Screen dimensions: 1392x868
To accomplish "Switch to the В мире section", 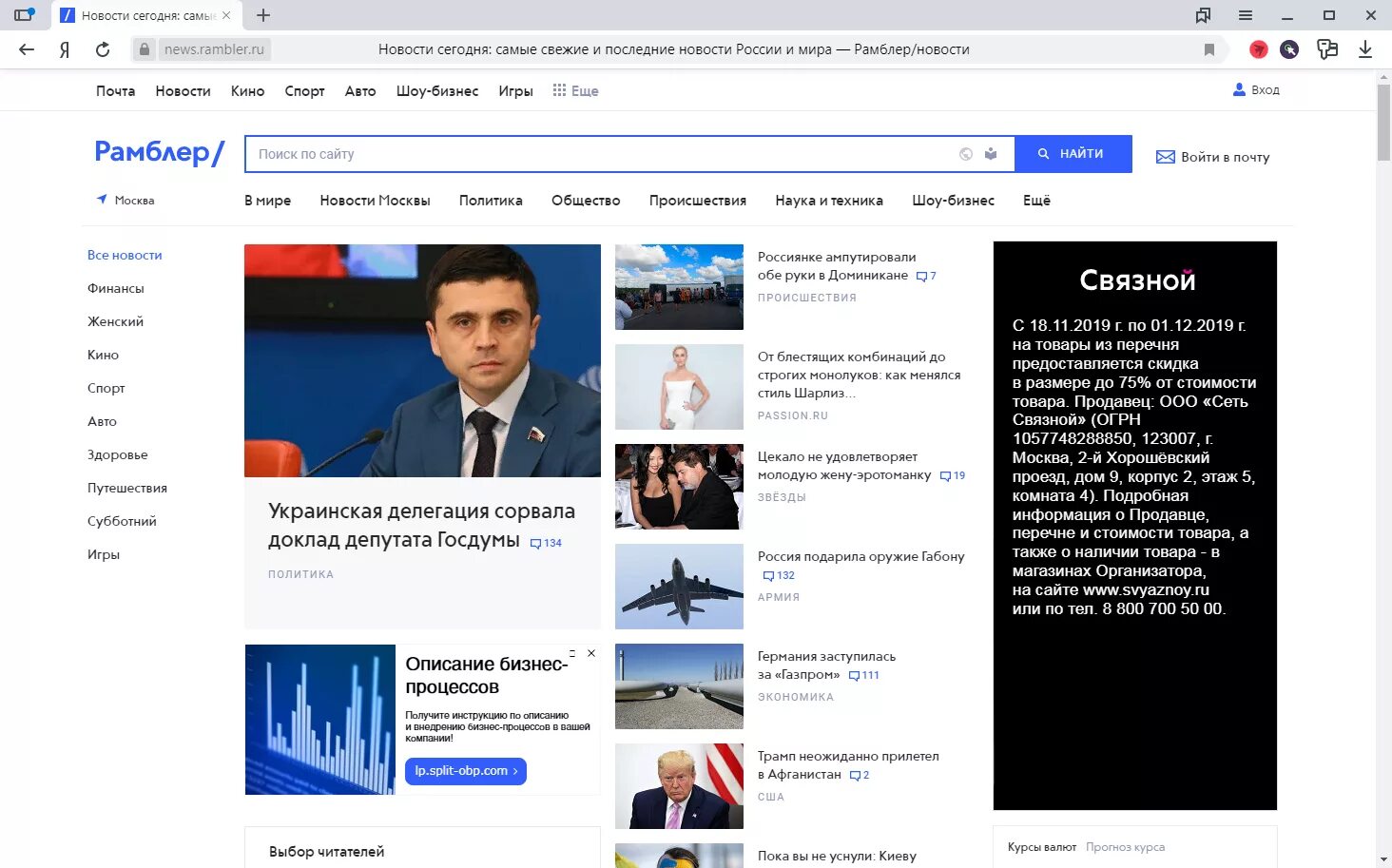I will click(x=267, y=201).
